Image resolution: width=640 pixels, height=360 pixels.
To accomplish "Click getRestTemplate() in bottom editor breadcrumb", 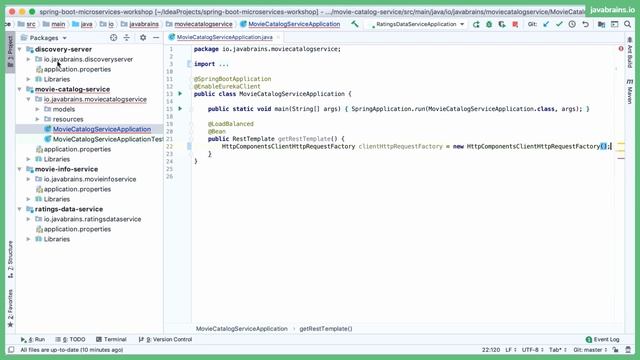I will [326, 329].
